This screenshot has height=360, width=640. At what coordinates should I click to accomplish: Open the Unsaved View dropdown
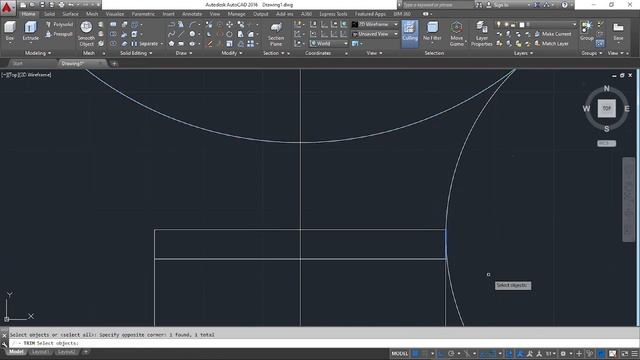[x=375, y=34]
